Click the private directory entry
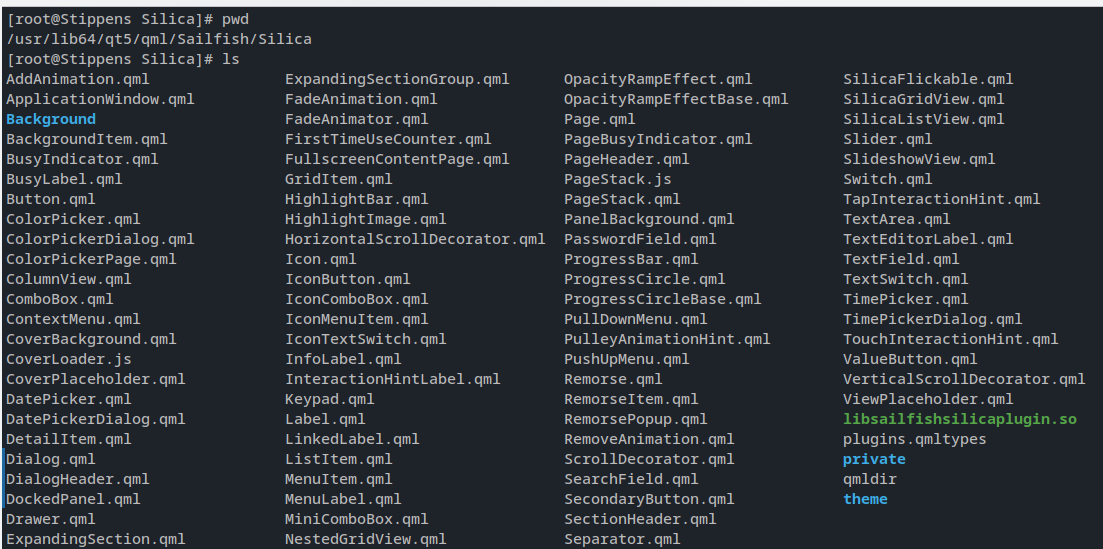 coord(874,459)
